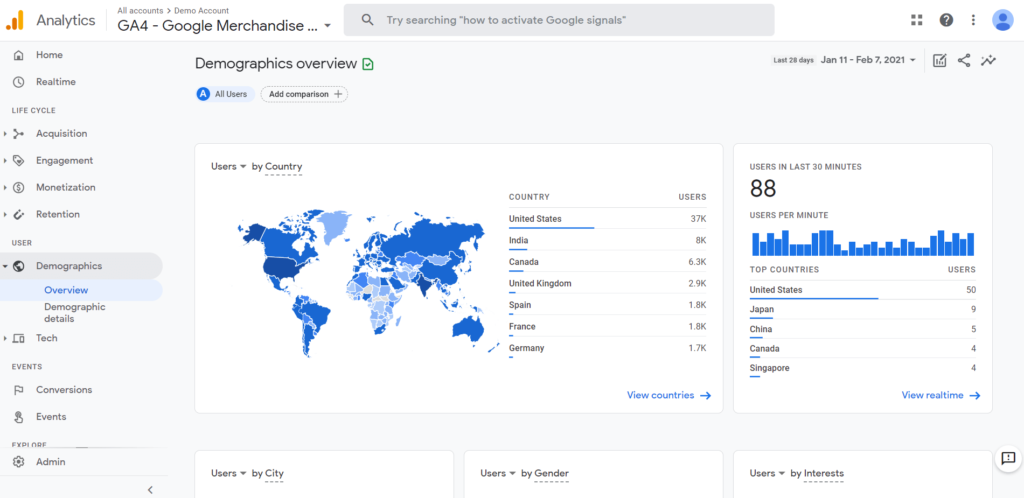Expand the Engagement menu arrow
The width and height of the screenshot is (1024, 498).
tap(5, 161)
